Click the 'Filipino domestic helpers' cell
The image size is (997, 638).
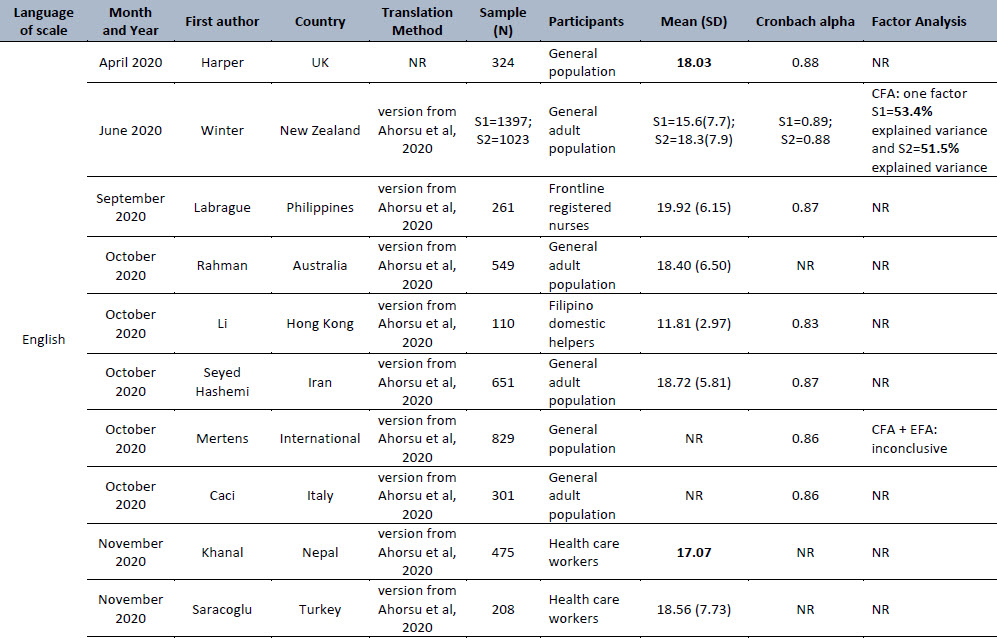pyautogui.click(x=577, y=323)
